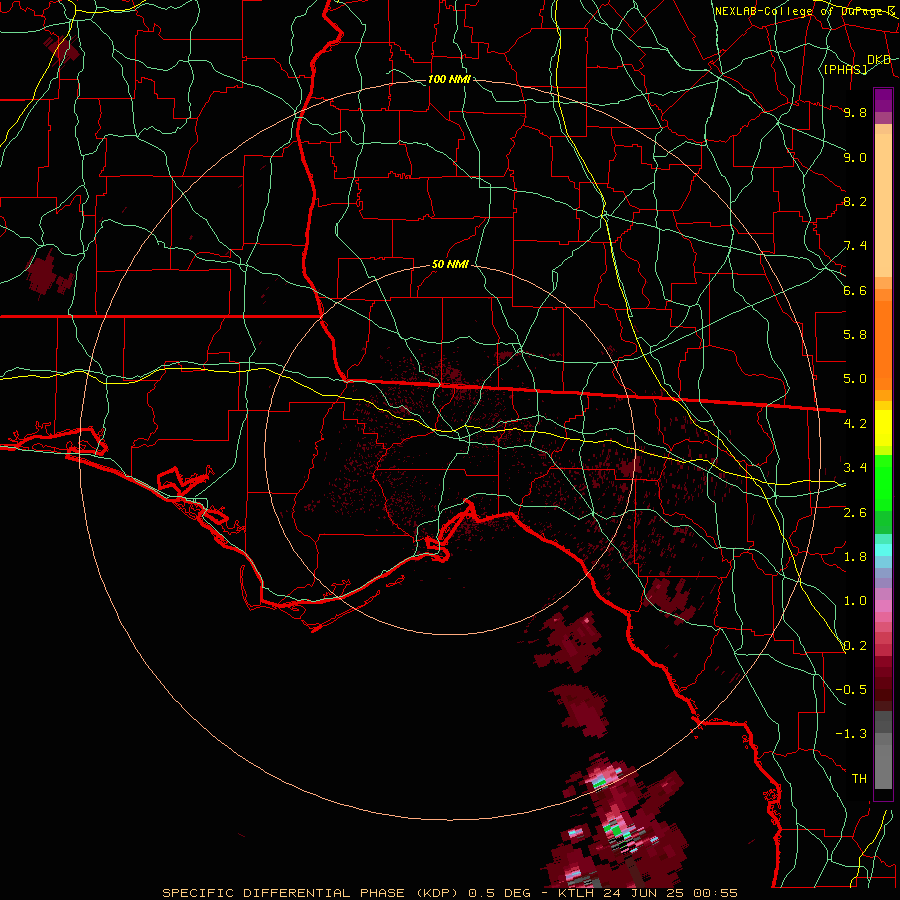
Task: Click the [PHAS] units label above the scale
Action: point(845,69)
